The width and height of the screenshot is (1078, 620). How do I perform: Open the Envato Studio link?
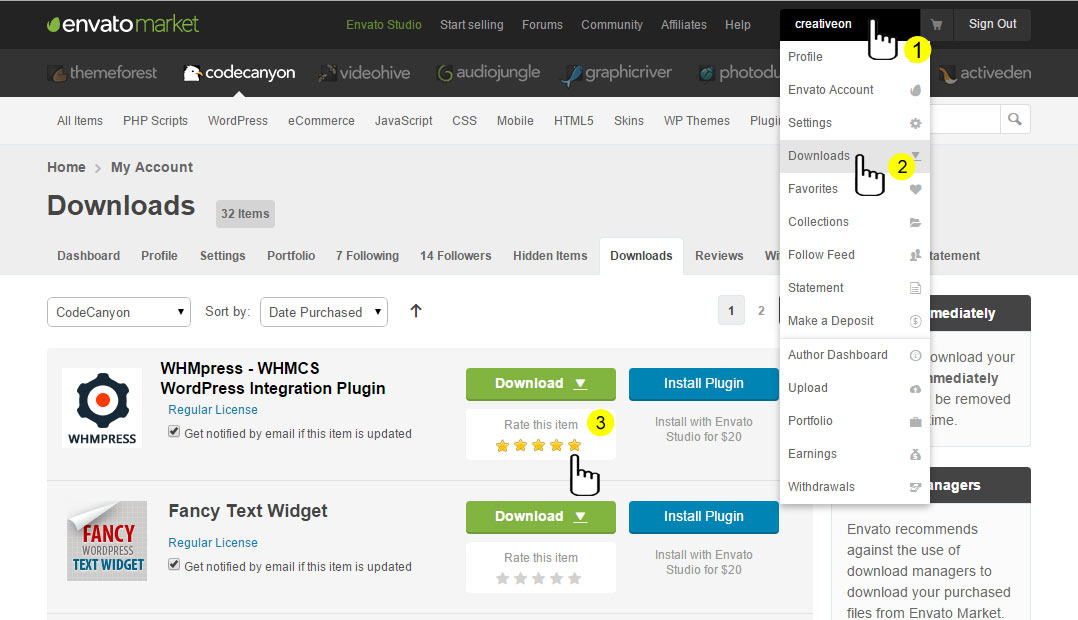(x=384, y=25)
